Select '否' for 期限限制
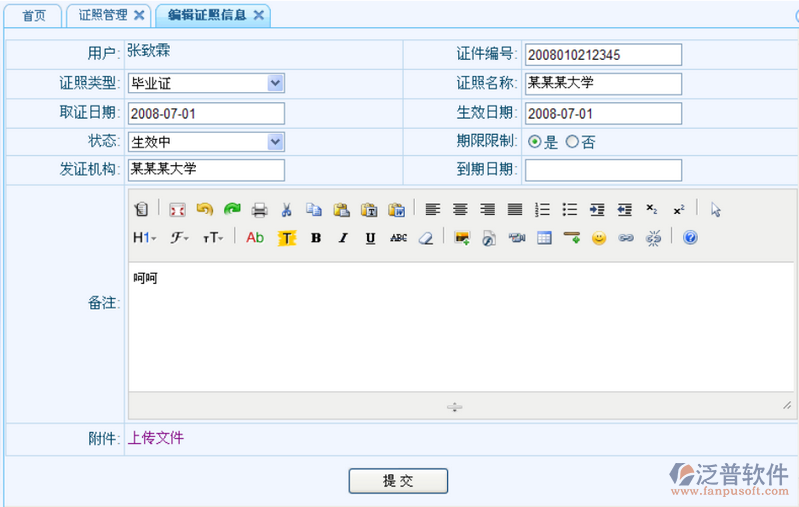Screen dimensions: 799x507 (x=572, y=142)
